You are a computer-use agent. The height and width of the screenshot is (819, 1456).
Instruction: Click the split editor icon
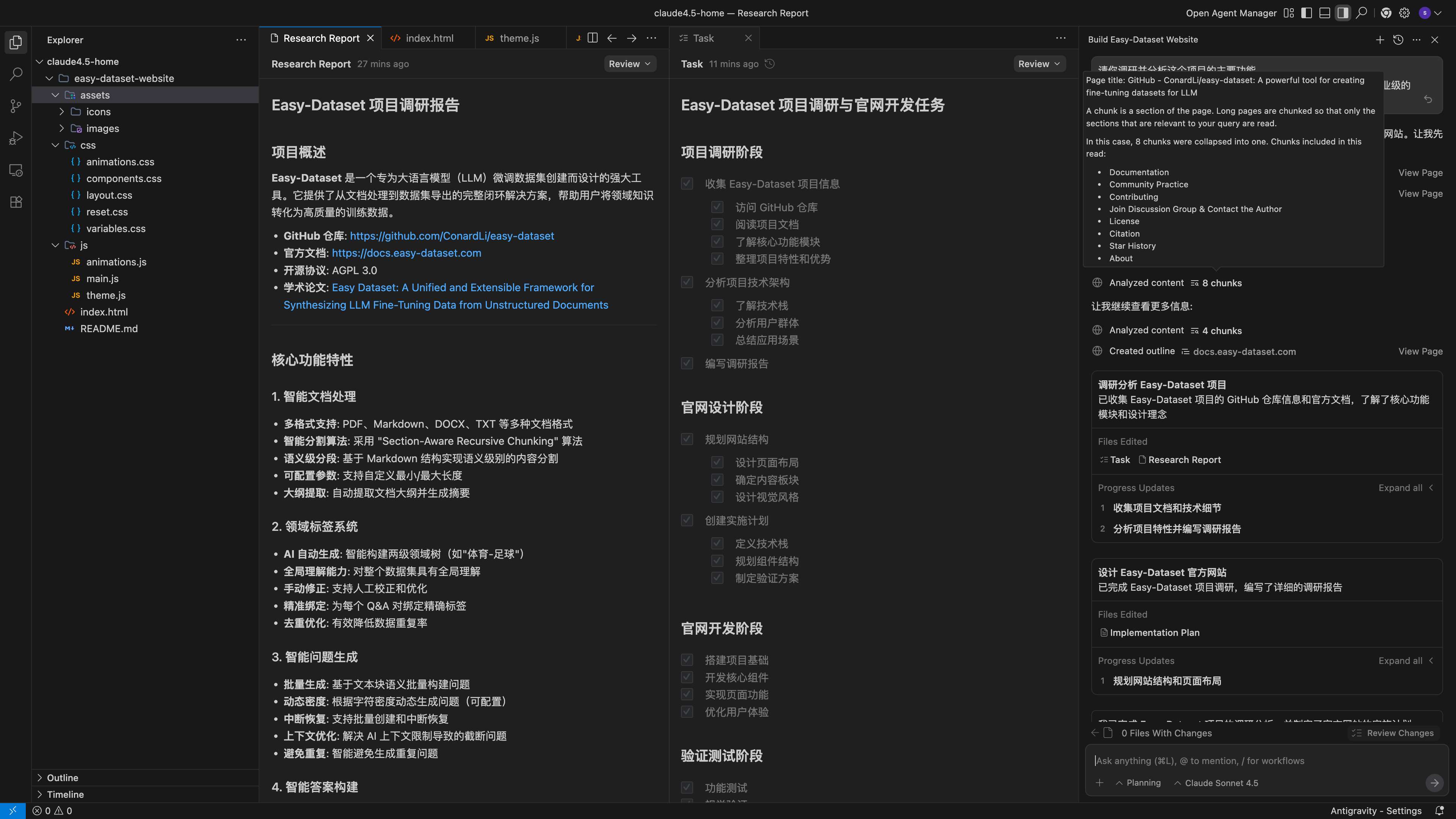point(592,38)
